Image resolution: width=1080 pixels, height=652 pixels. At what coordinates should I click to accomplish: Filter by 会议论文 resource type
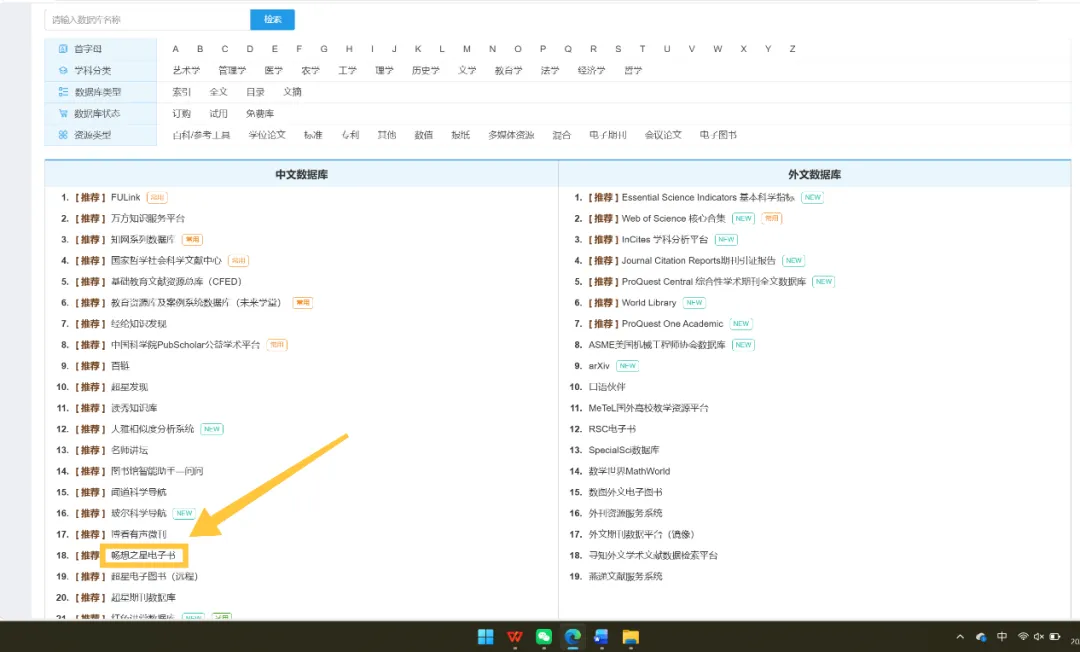tap(663, 135)
